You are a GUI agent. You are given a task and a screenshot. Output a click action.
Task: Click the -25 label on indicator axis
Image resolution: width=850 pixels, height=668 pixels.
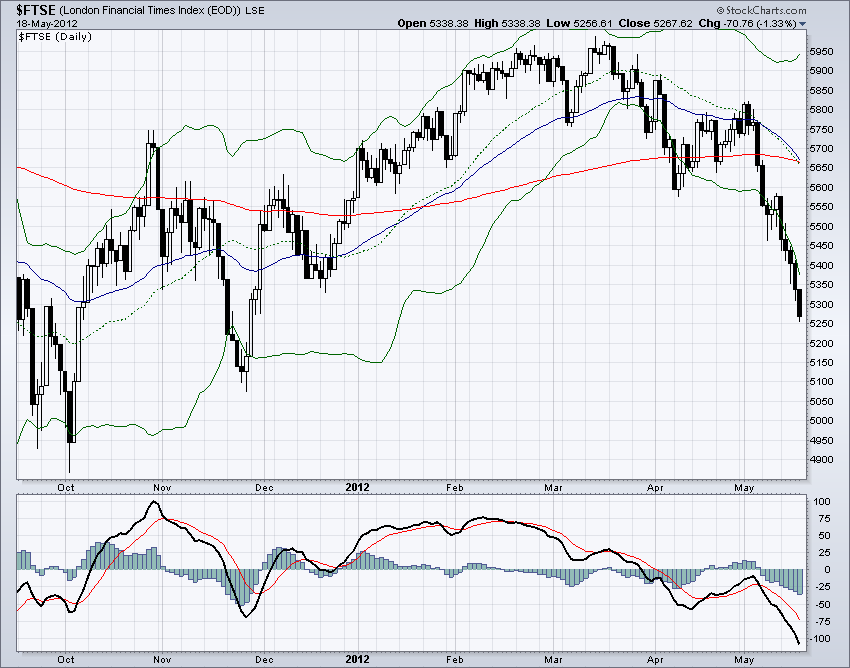click(822, 587)
